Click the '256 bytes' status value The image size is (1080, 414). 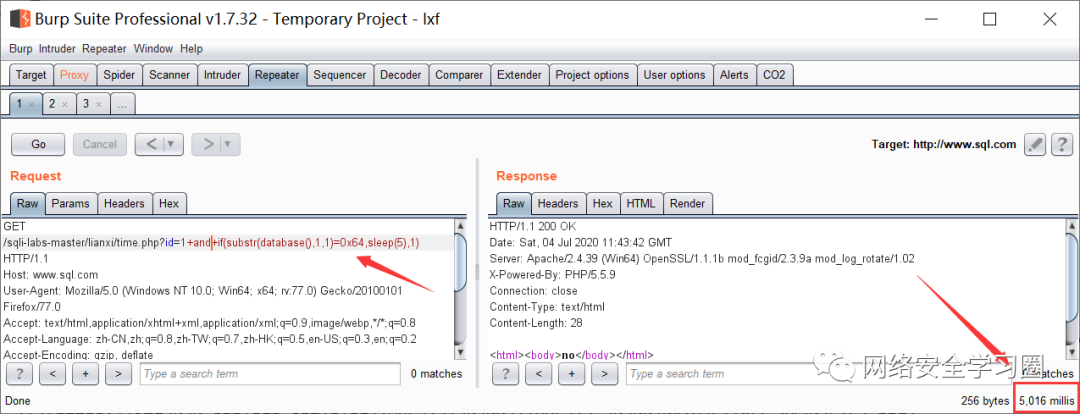tap(985, 400)
